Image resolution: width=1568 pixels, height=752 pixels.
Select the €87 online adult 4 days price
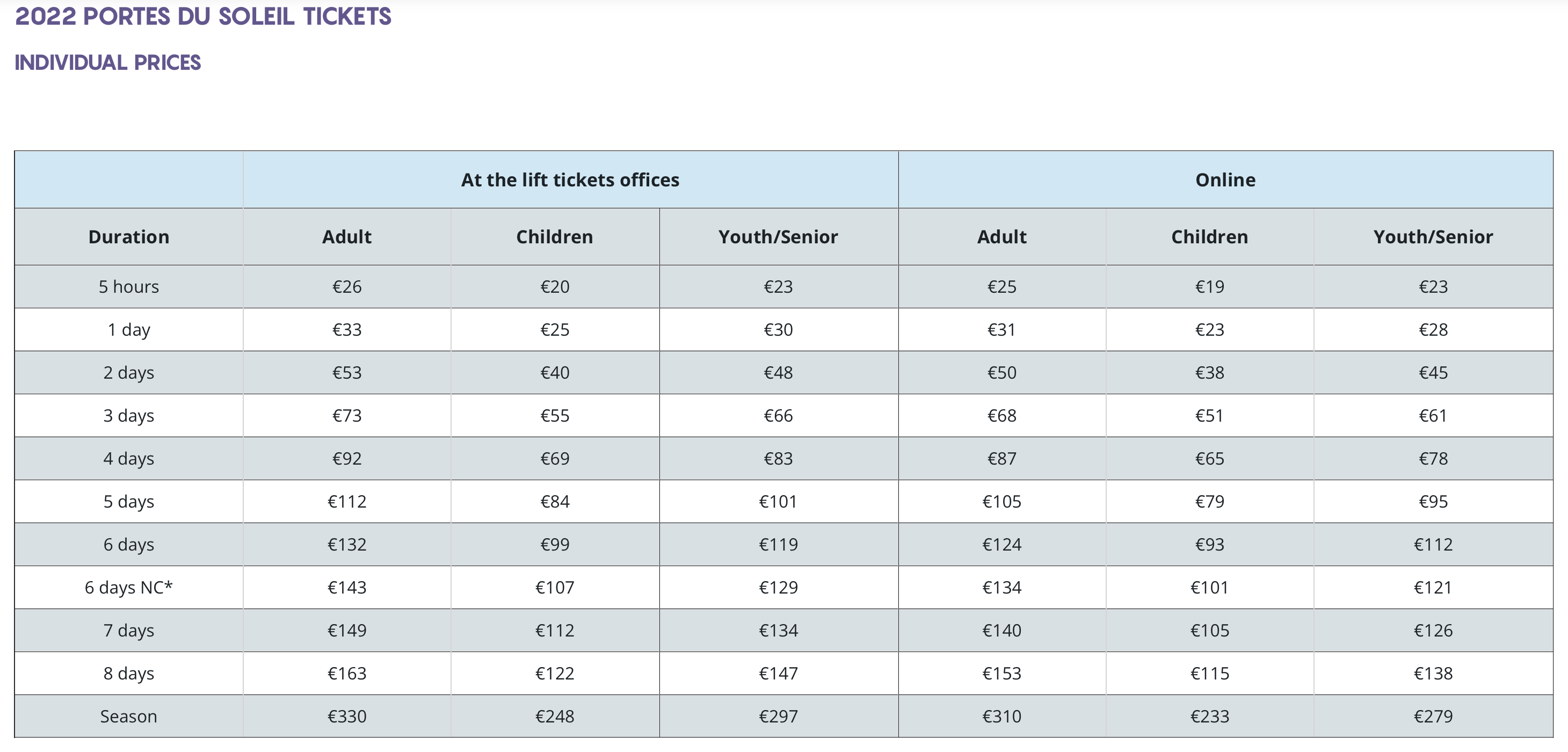coord(1002,458)
